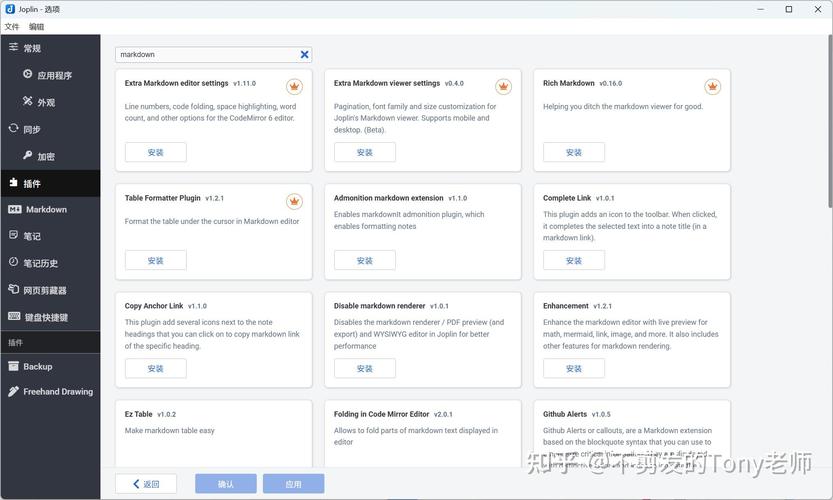Screen dimensions: 833x500
Task: Click the 确认 confirm button
Action: pyautogui.click(x=226, y=484)
